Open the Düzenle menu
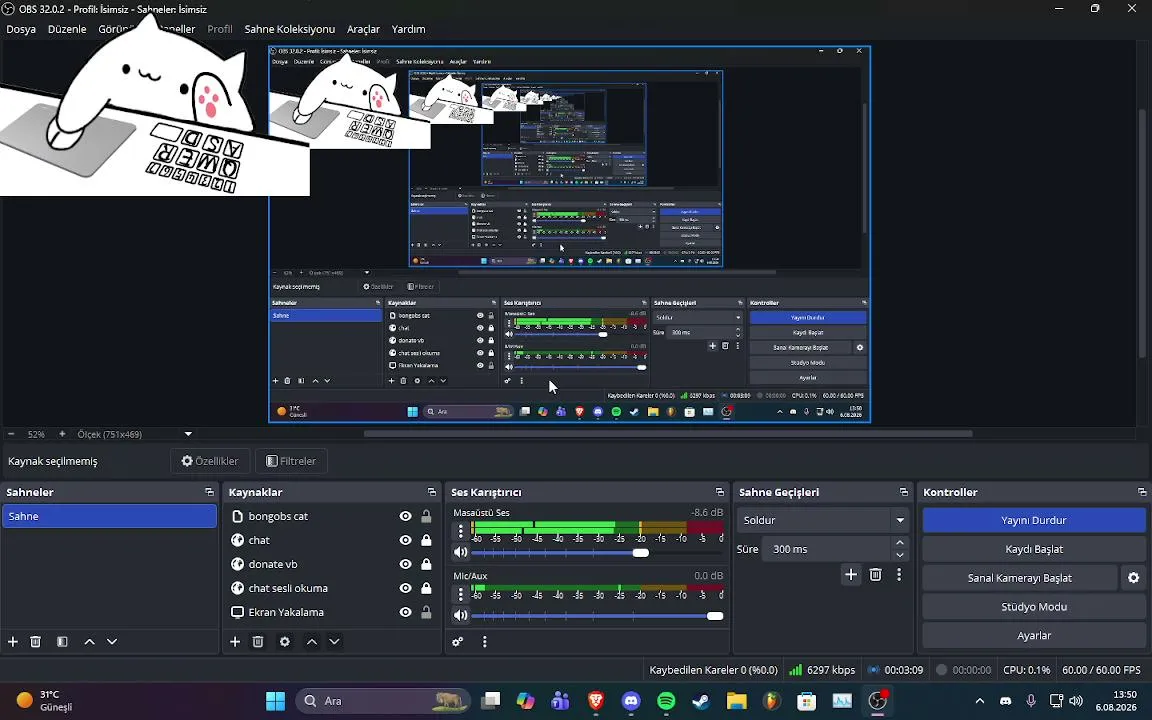Viewport: 1152px width, 720px height. pyautogui.click(x=67, y=29)
